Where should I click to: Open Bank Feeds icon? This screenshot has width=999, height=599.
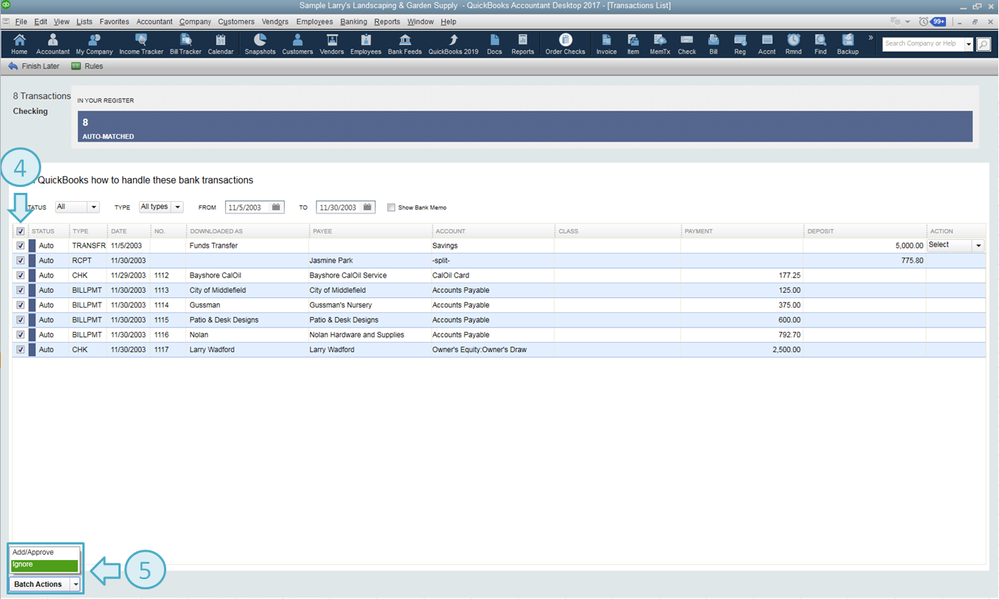point(405,44)
